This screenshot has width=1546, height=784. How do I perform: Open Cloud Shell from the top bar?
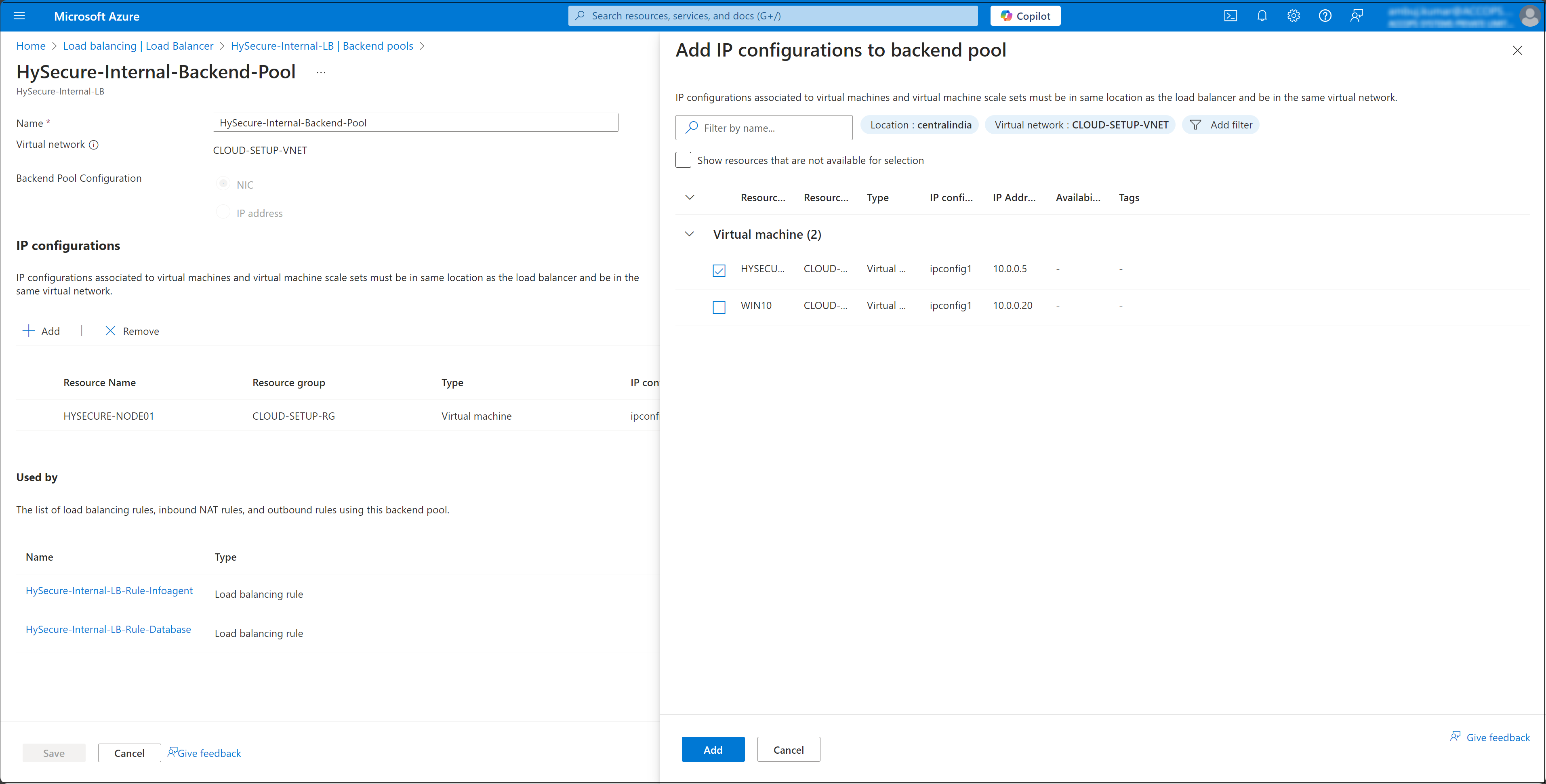pyautogui.click(x=1230, y=16)
